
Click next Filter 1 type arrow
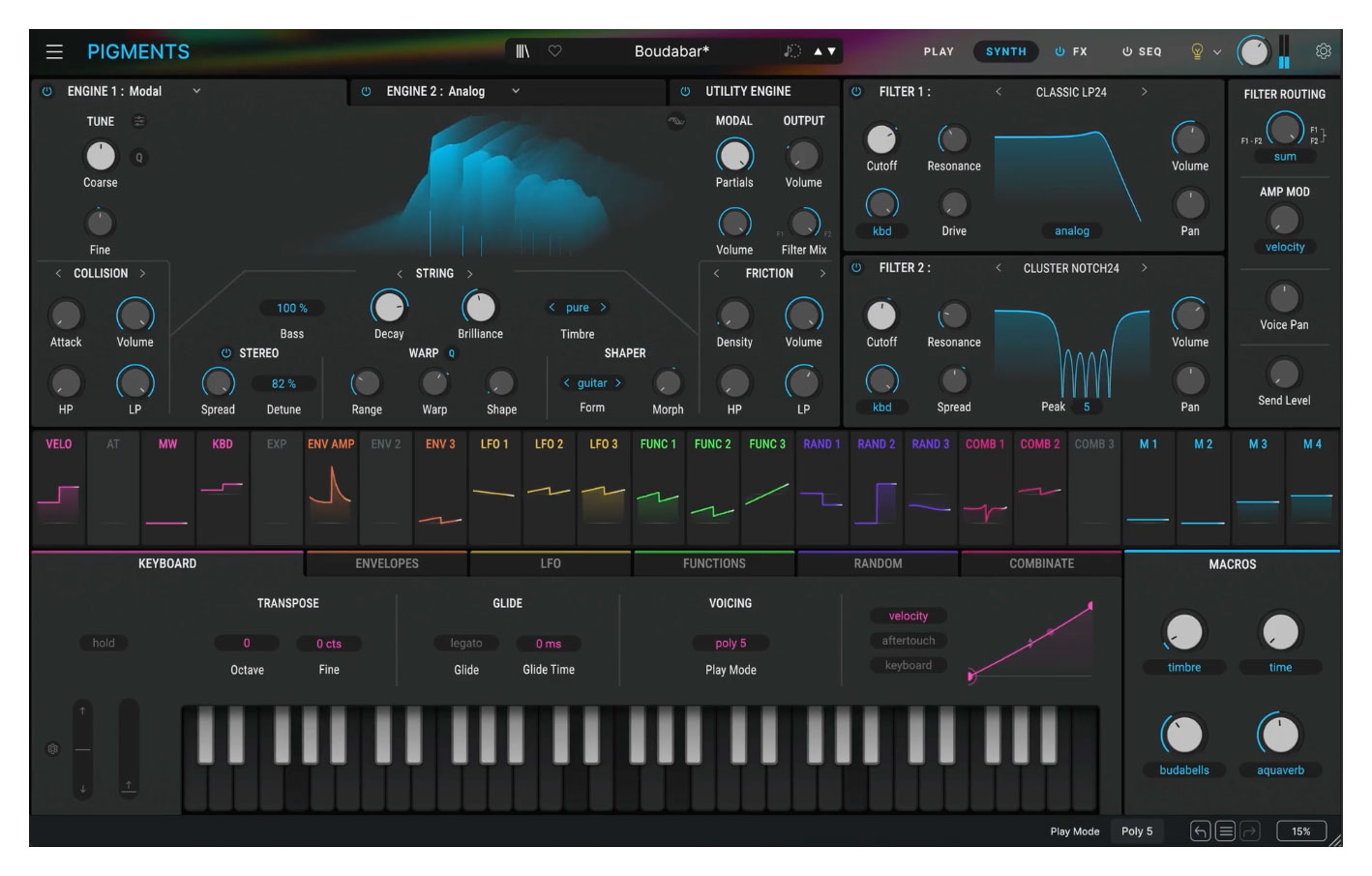click(1144, 92)
